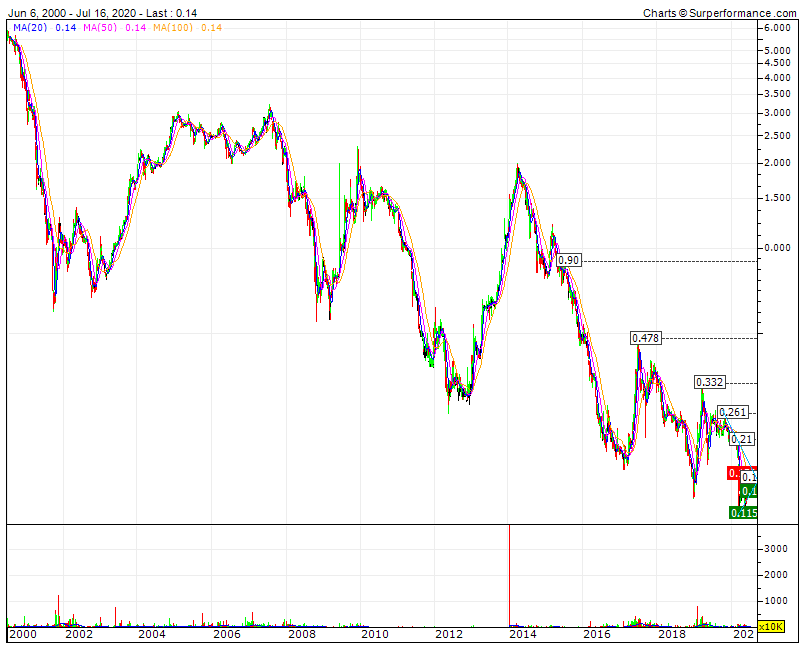
Task: Click the yellow x10K volume unit badge
Action: (x=771, y=627)
